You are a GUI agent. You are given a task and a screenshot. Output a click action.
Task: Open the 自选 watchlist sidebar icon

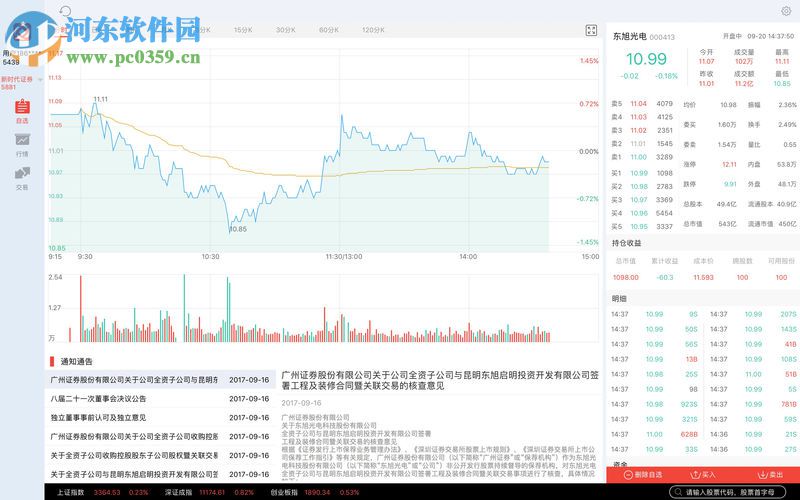(22, 112)
